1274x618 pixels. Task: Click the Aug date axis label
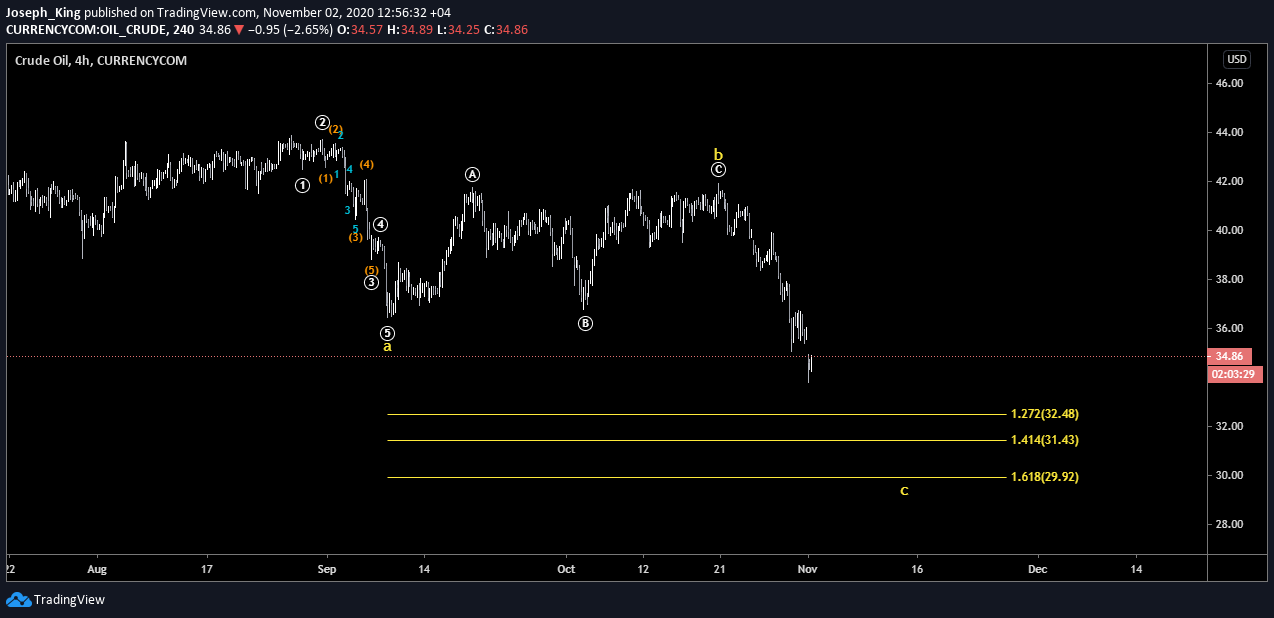click(x=97, y=569)
